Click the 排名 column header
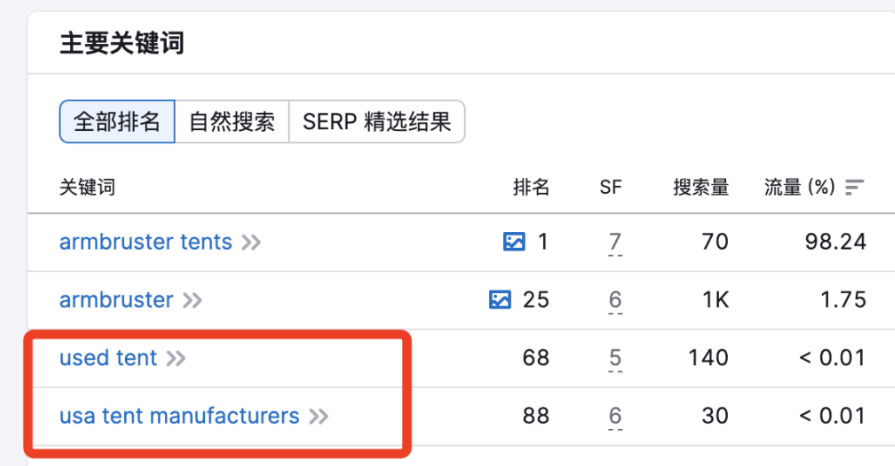 [x=531, y=187]
